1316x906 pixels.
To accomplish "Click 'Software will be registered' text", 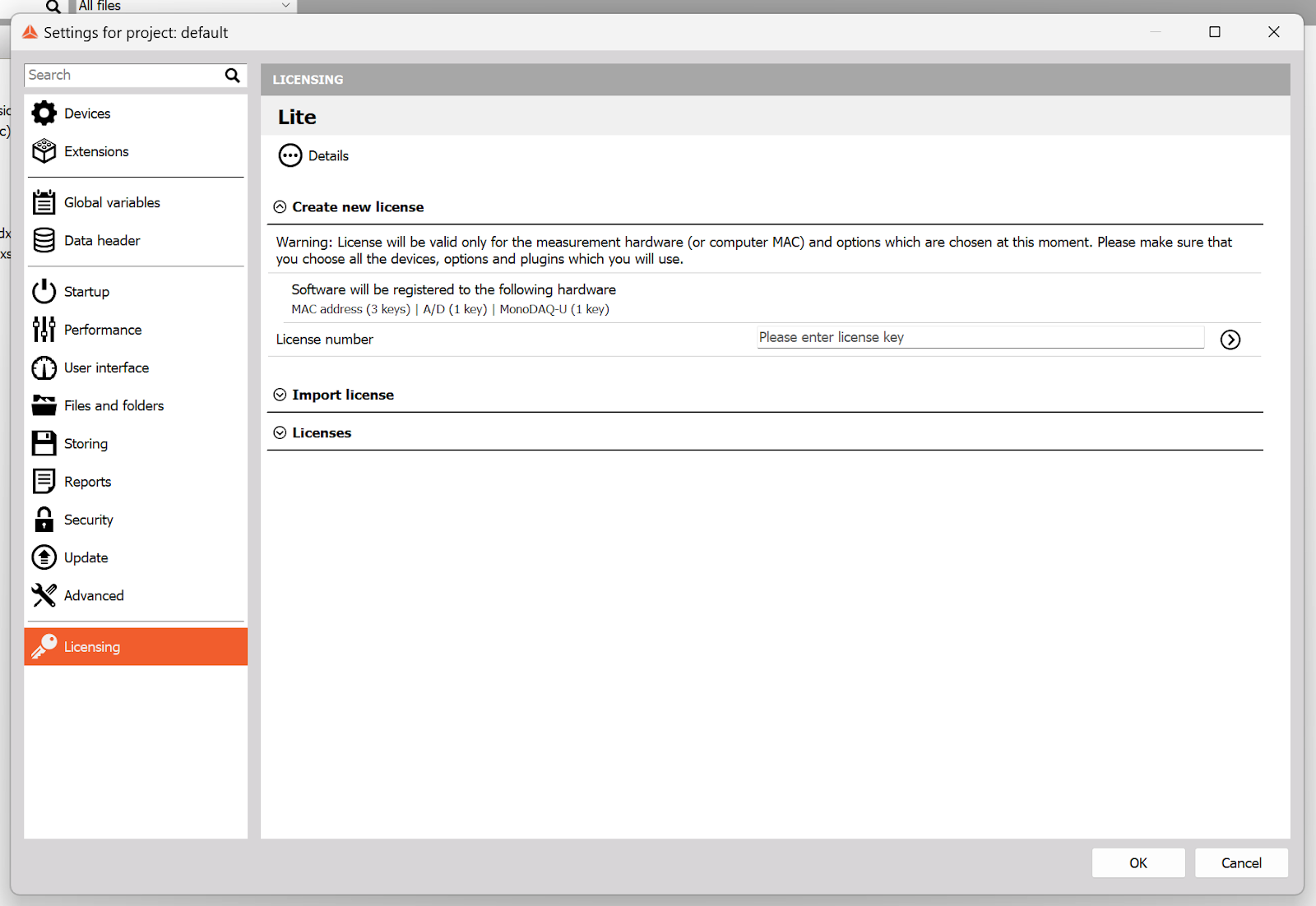I will tap(453, 289).
